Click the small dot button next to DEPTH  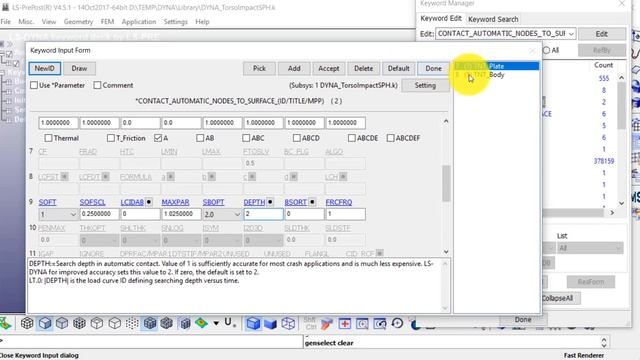point(270,202)
